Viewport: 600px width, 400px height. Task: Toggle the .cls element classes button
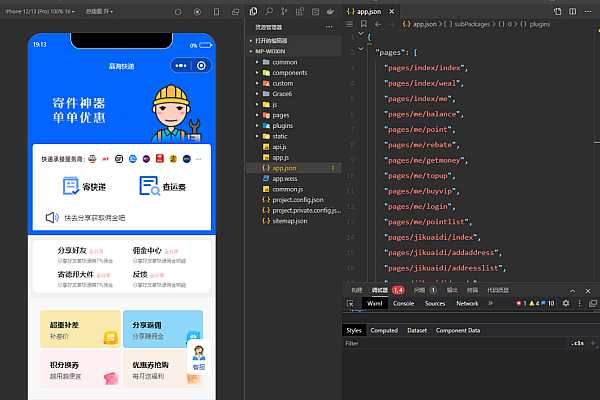[x=577, y=343]
